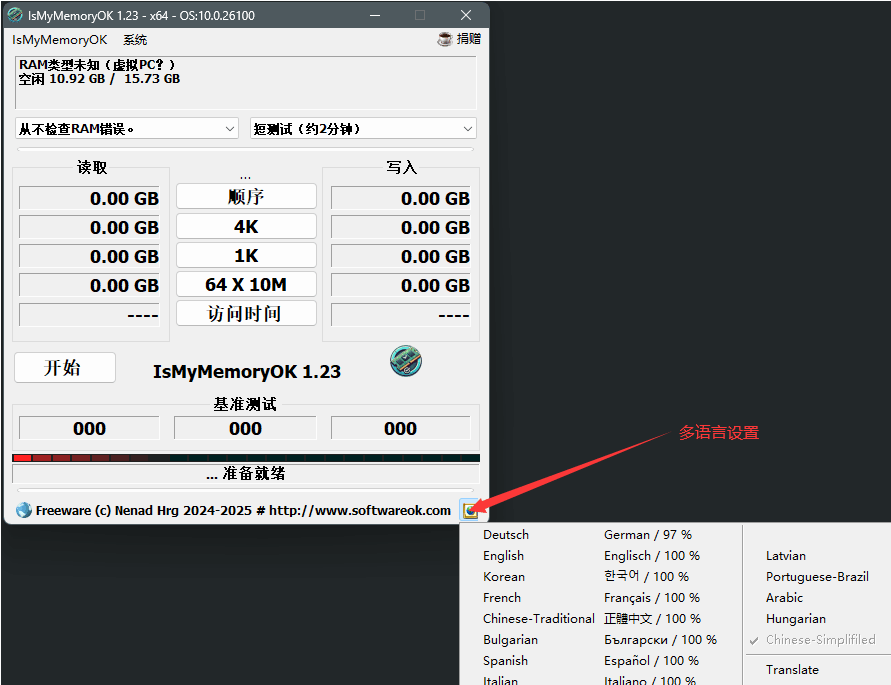The width and height of the screenshot is (891, 685).
Task: Open the IsMyMemoryOK menu
Action: tap(59, 40)
